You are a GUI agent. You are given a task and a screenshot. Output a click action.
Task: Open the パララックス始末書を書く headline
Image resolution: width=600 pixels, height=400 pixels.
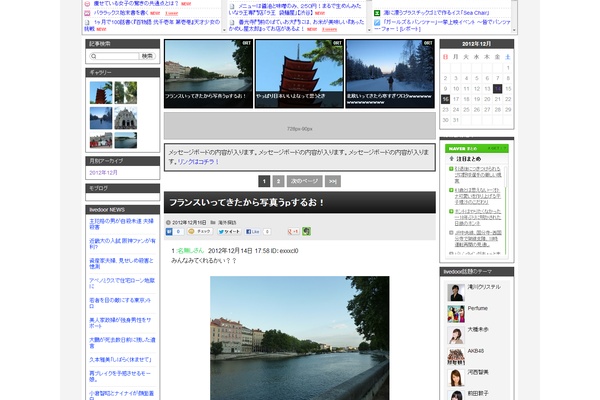point(121,13)
